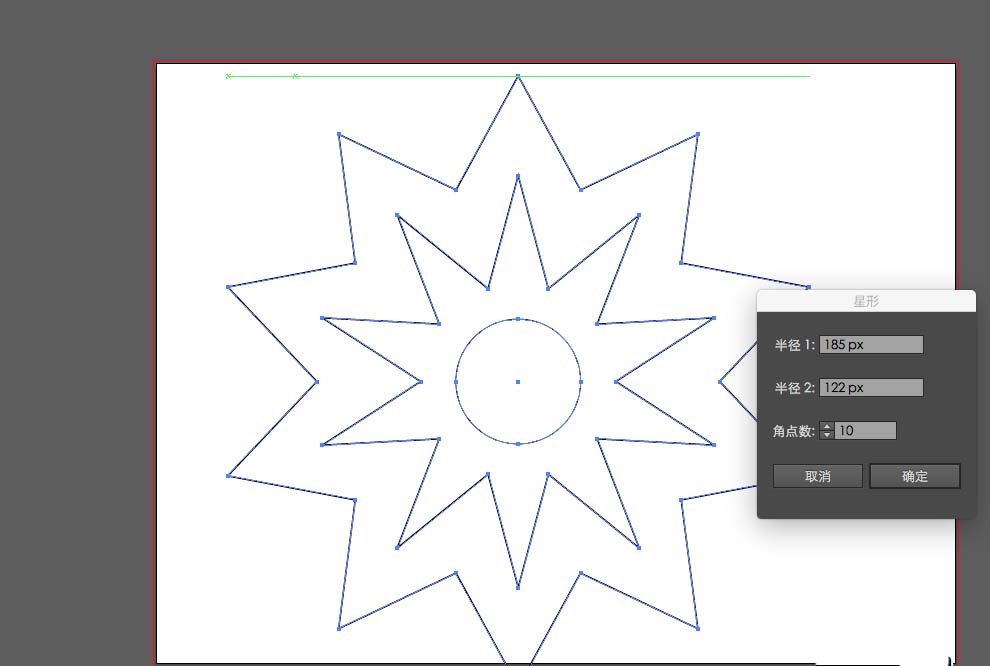The height and width of the screenshot is (666, 990).
Task: Click the 半径 1 label text
Action: [x=794, y=345]
